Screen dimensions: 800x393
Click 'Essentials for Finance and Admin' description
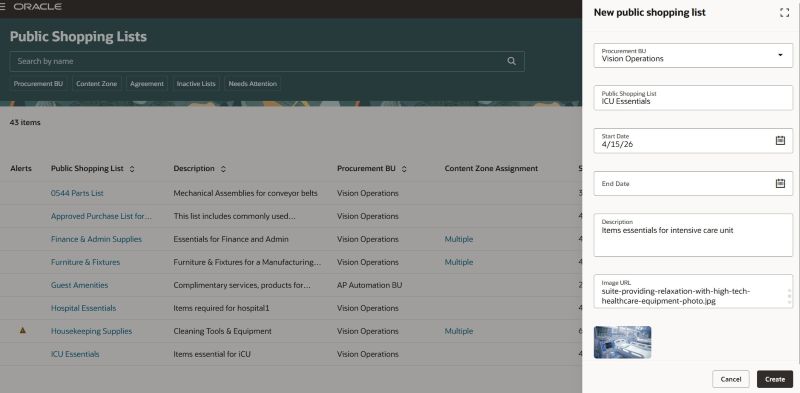[231, 239]
